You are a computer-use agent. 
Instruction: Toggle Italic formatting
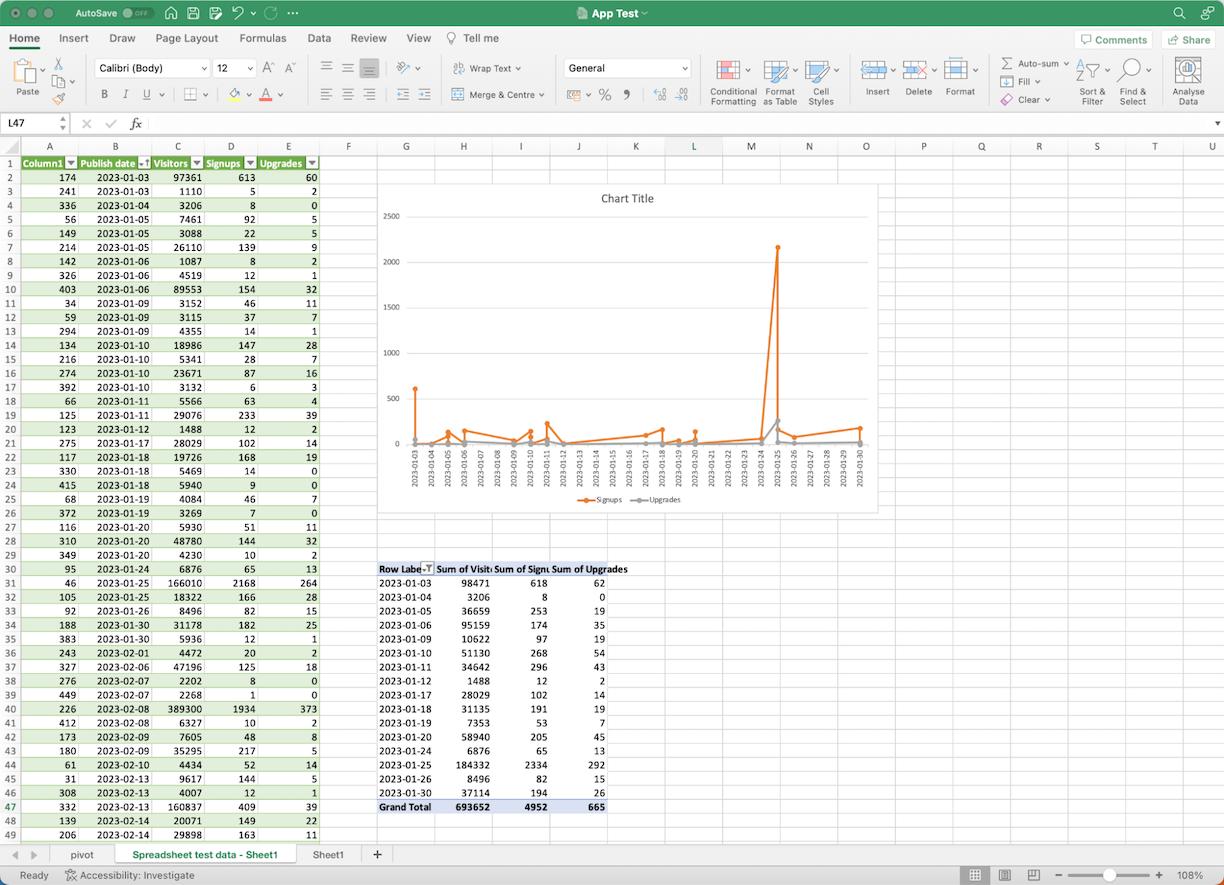(125, 95)
